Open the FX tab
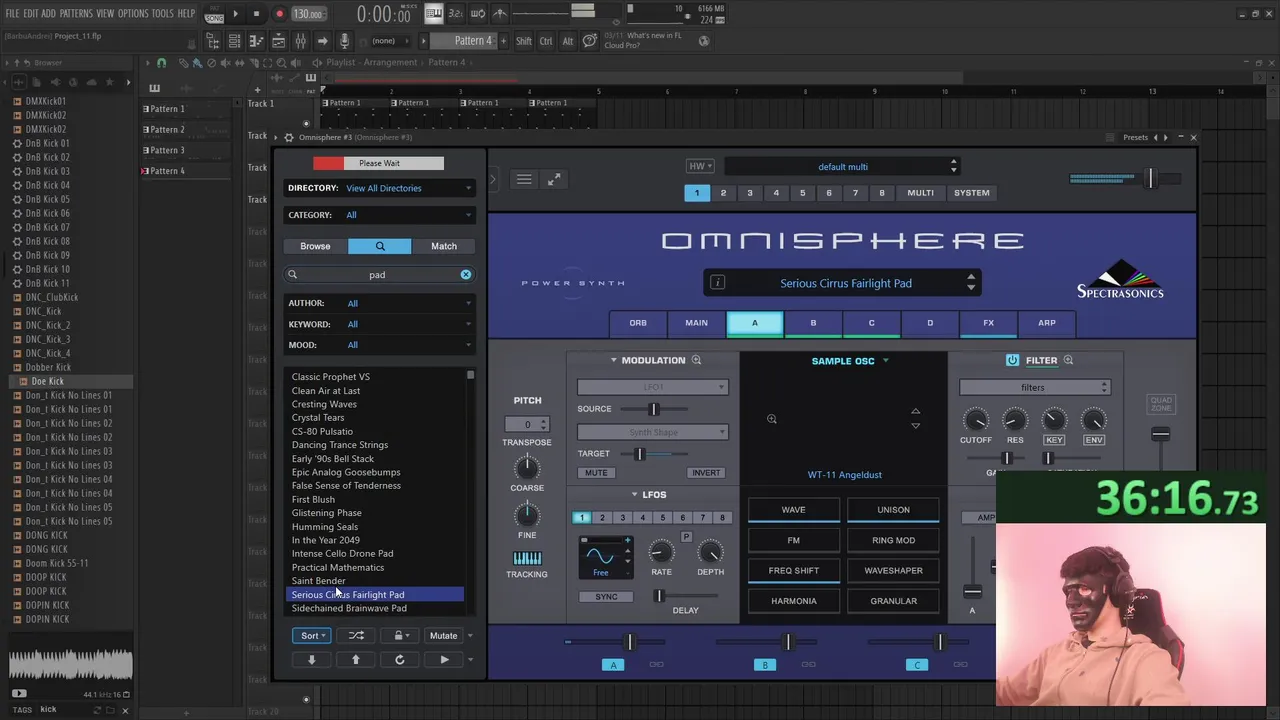Image resolution: width=1280 pixels, height=720 pixels. click(x=988, y=323)
